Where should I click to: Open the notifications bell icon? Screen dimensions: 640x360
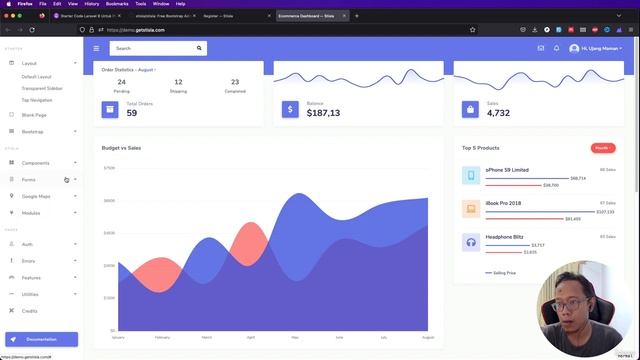tap(556, 48)
